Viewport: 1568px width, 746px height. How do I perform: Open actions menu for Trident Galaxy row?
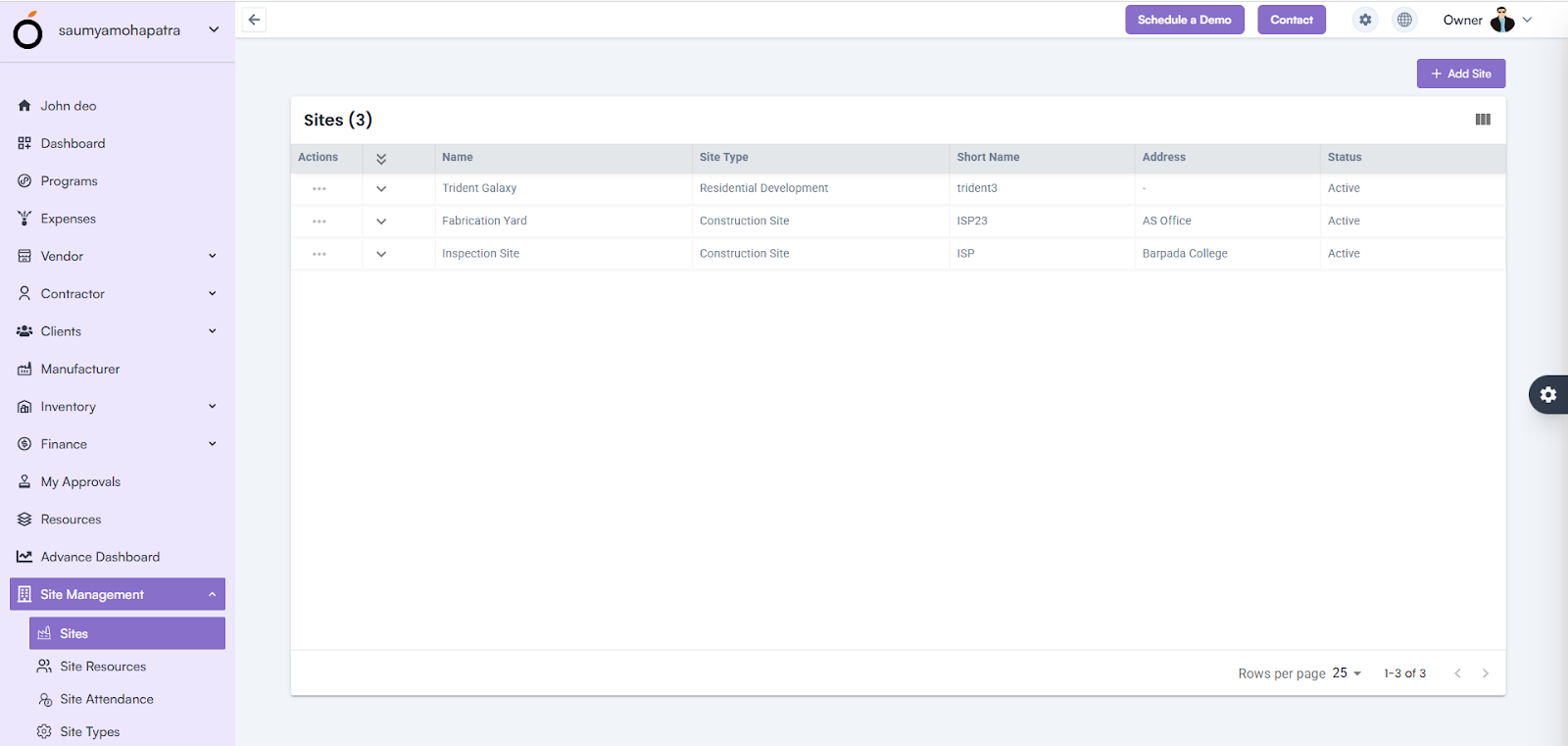click(x=319, y=188)
